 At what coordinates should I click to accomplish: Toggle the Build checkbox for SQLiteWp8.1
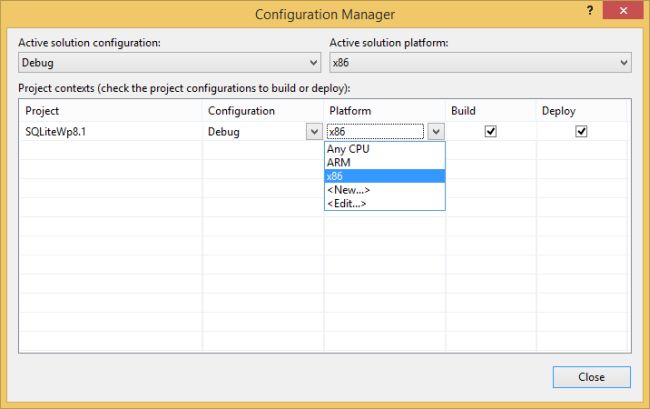click(x=490, y=131)
